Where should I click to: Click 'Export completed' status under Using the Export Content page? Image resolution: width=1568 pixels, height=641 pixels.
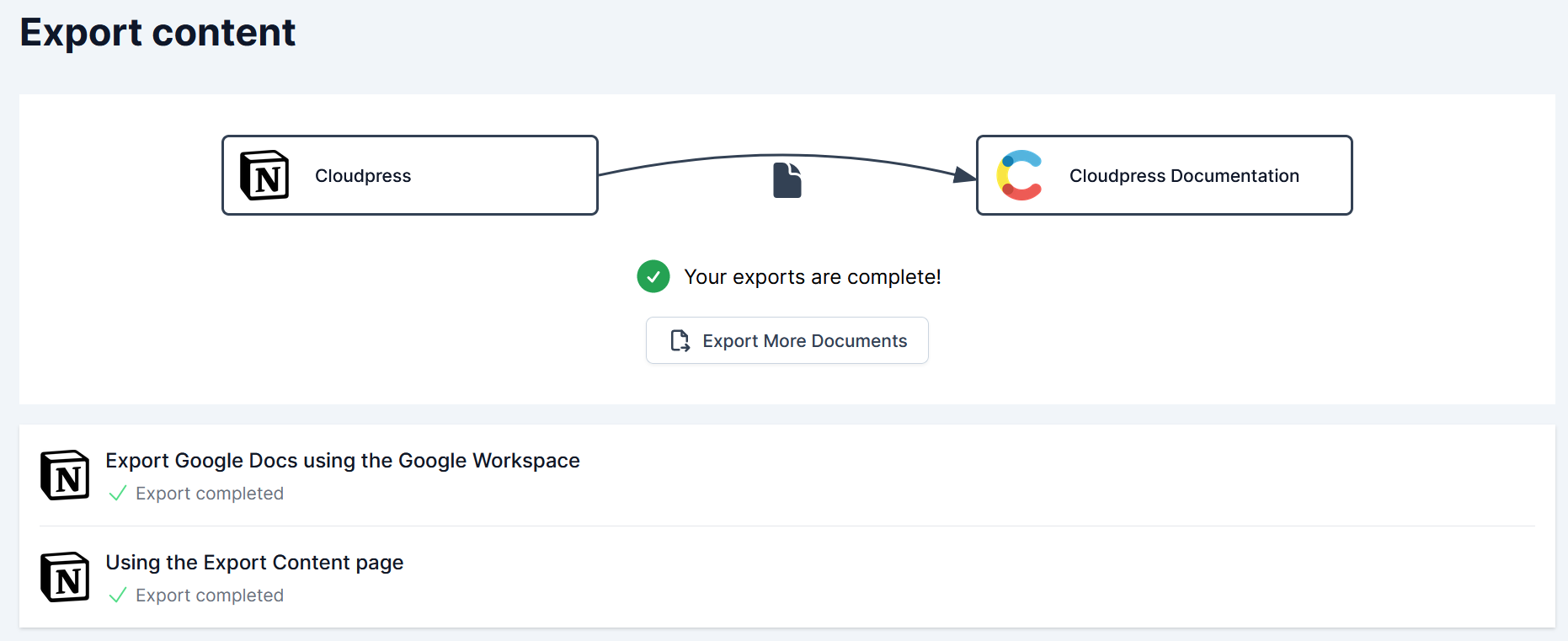click(210, 596)
